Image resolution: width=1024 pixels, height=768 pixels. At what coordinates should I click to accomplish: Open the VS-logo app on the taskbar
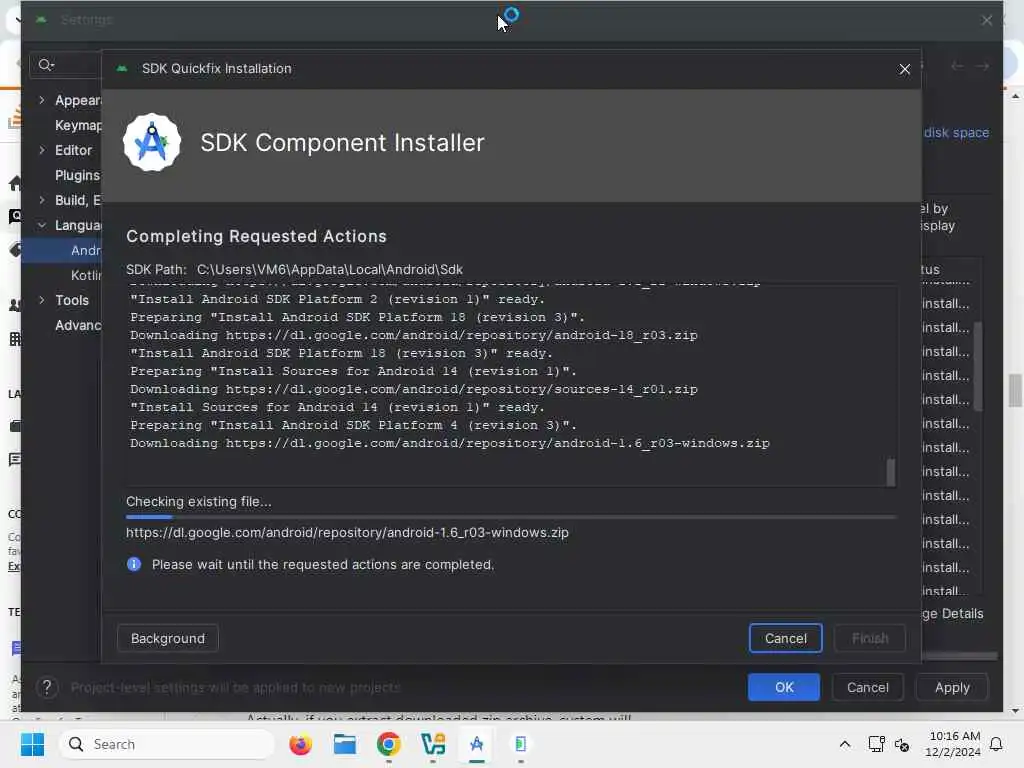433,744
